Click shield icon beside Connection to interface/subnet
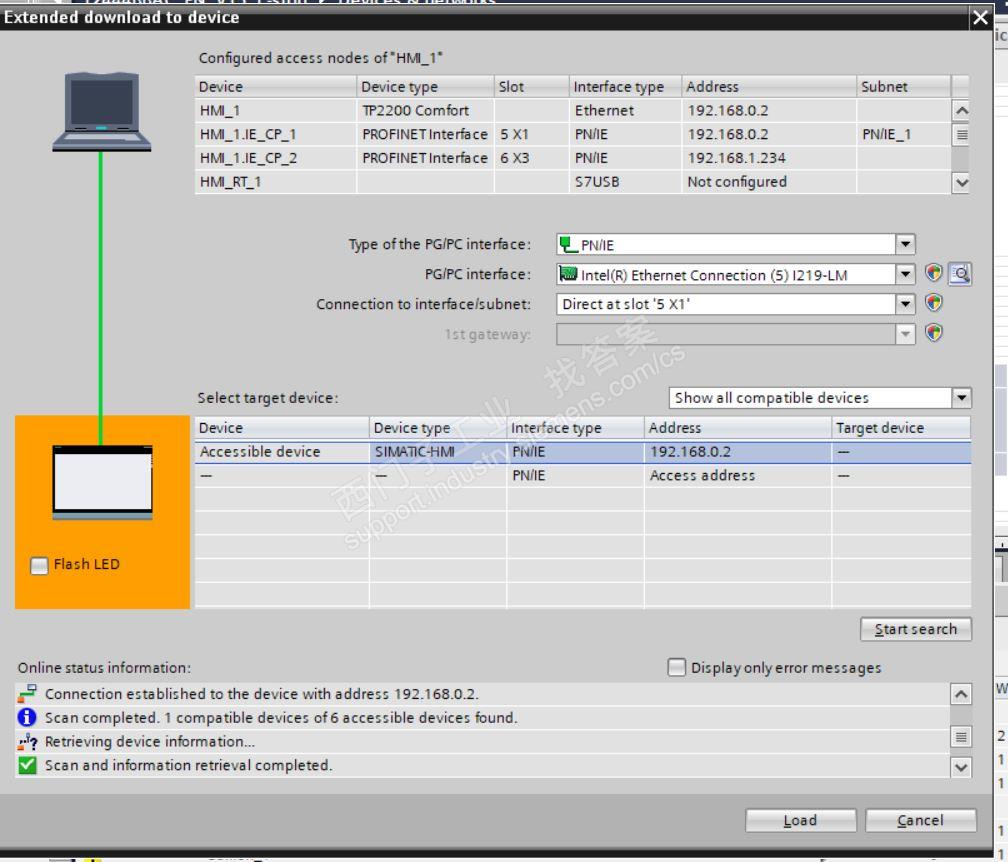The width and height of the screenshot is (1008, 862). click(x=933, y=303)
